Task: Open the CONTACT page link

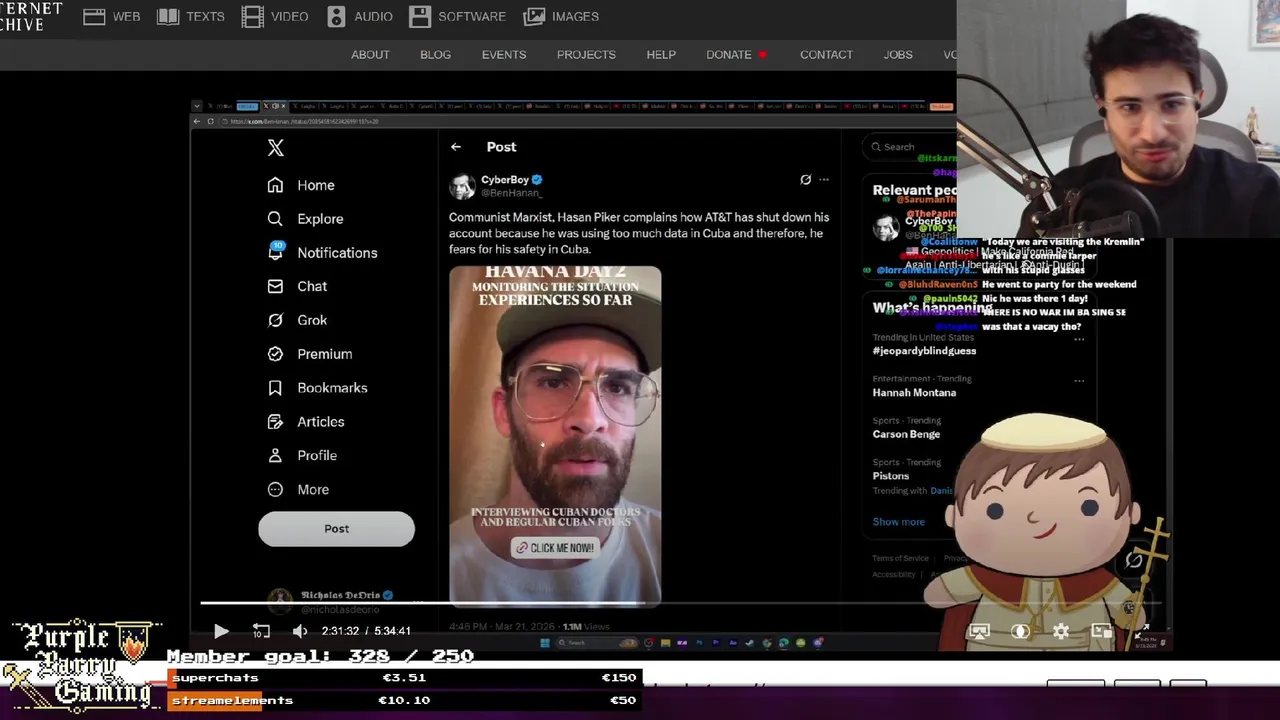Action: (x=826, y=55)
